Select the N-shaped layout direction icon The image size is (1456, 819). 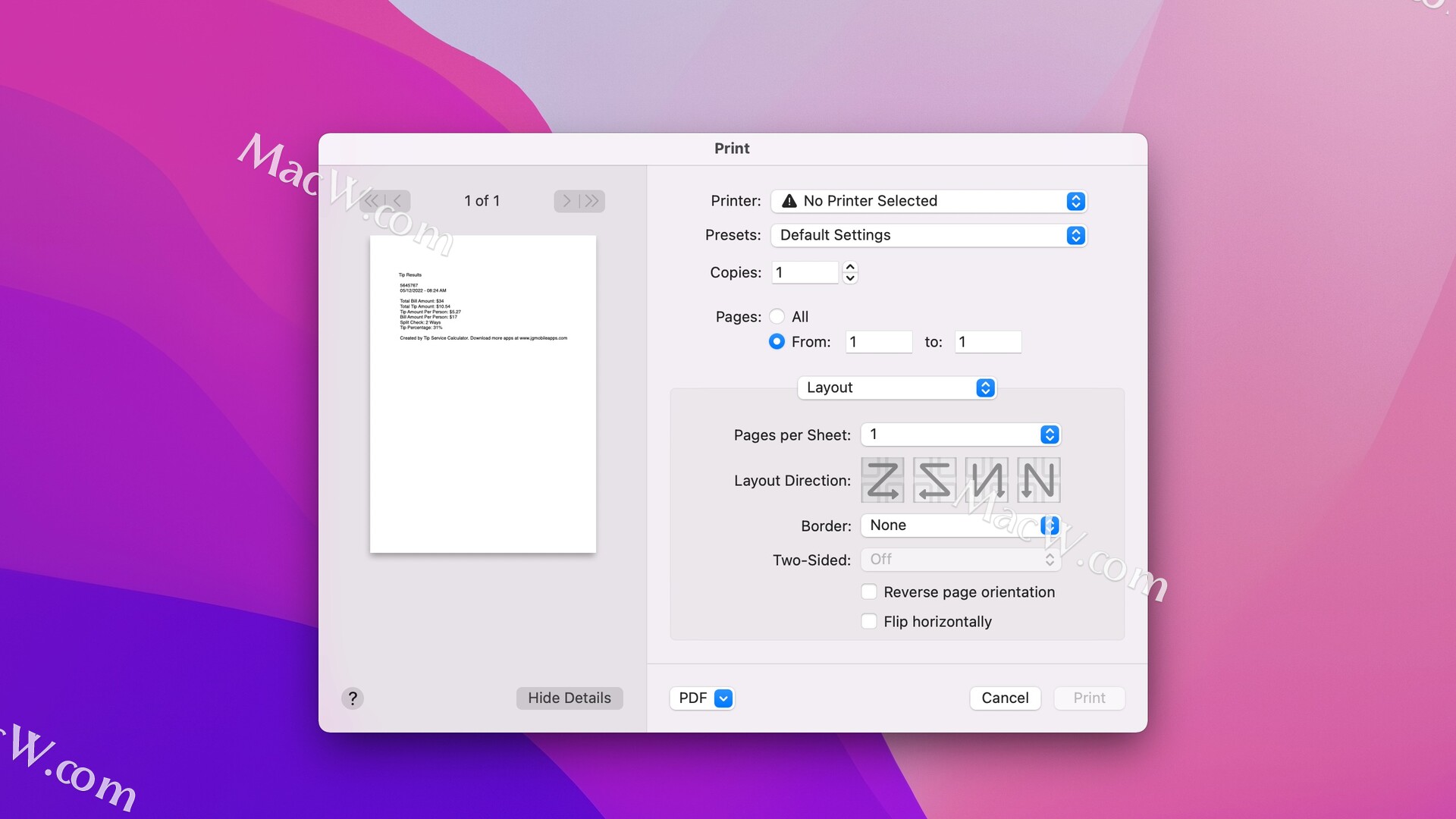tap(1038, 480)
